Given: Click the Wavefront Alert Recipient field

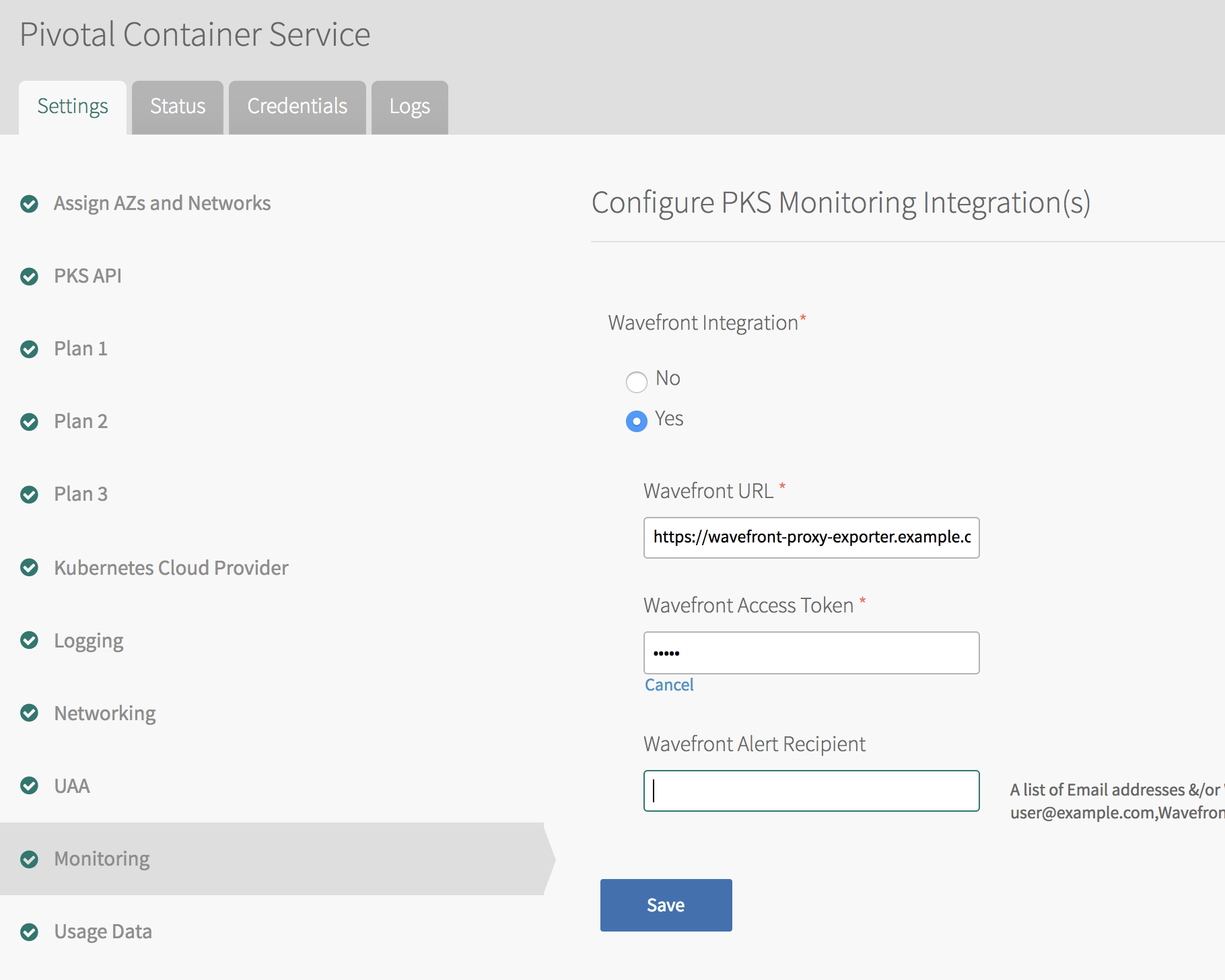Looking at the screenshot, I should coord(811,791).
